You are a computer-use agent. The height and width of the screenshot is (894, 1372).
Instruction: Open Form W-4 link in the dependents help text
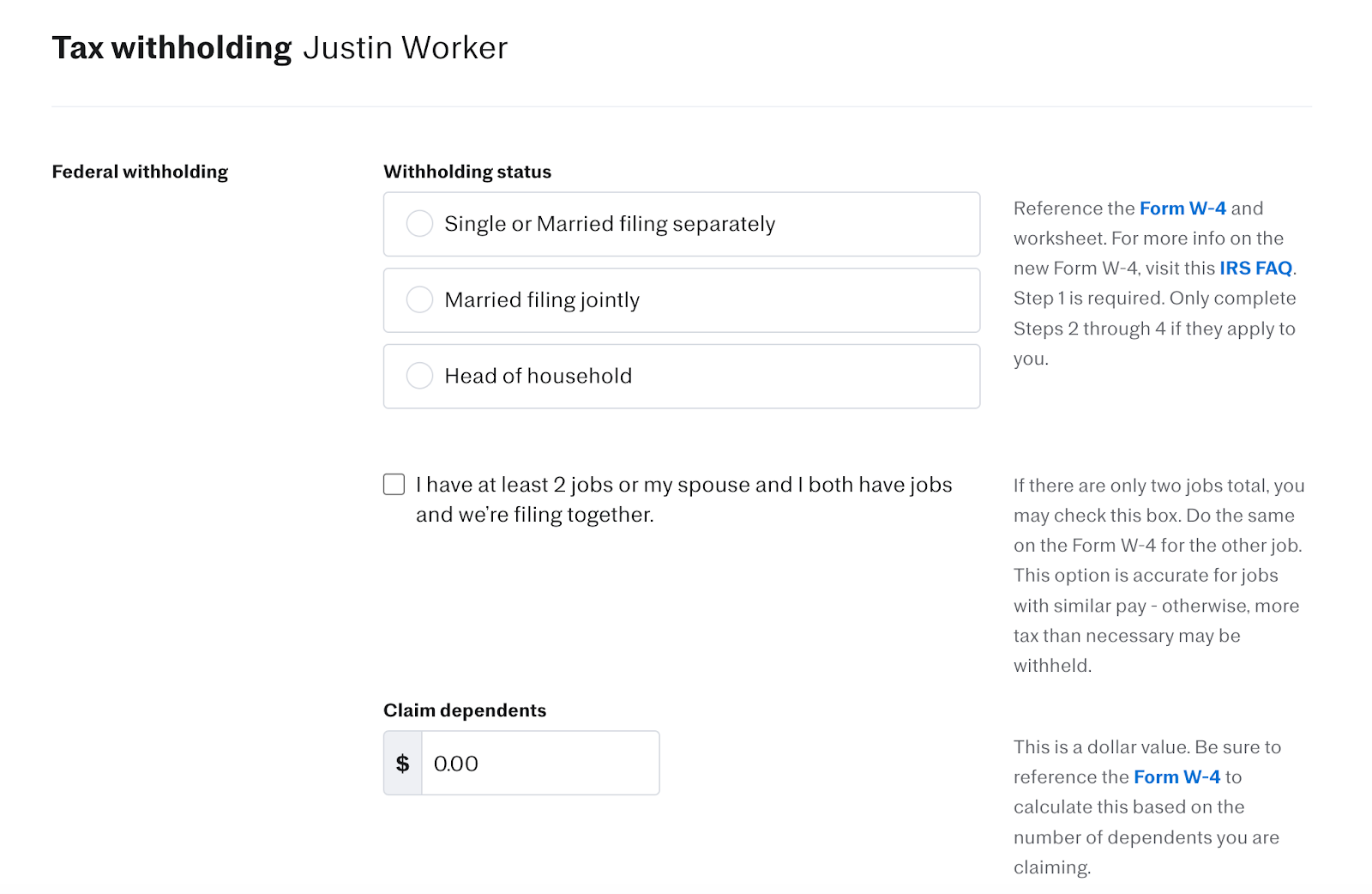pos(1176,777)
